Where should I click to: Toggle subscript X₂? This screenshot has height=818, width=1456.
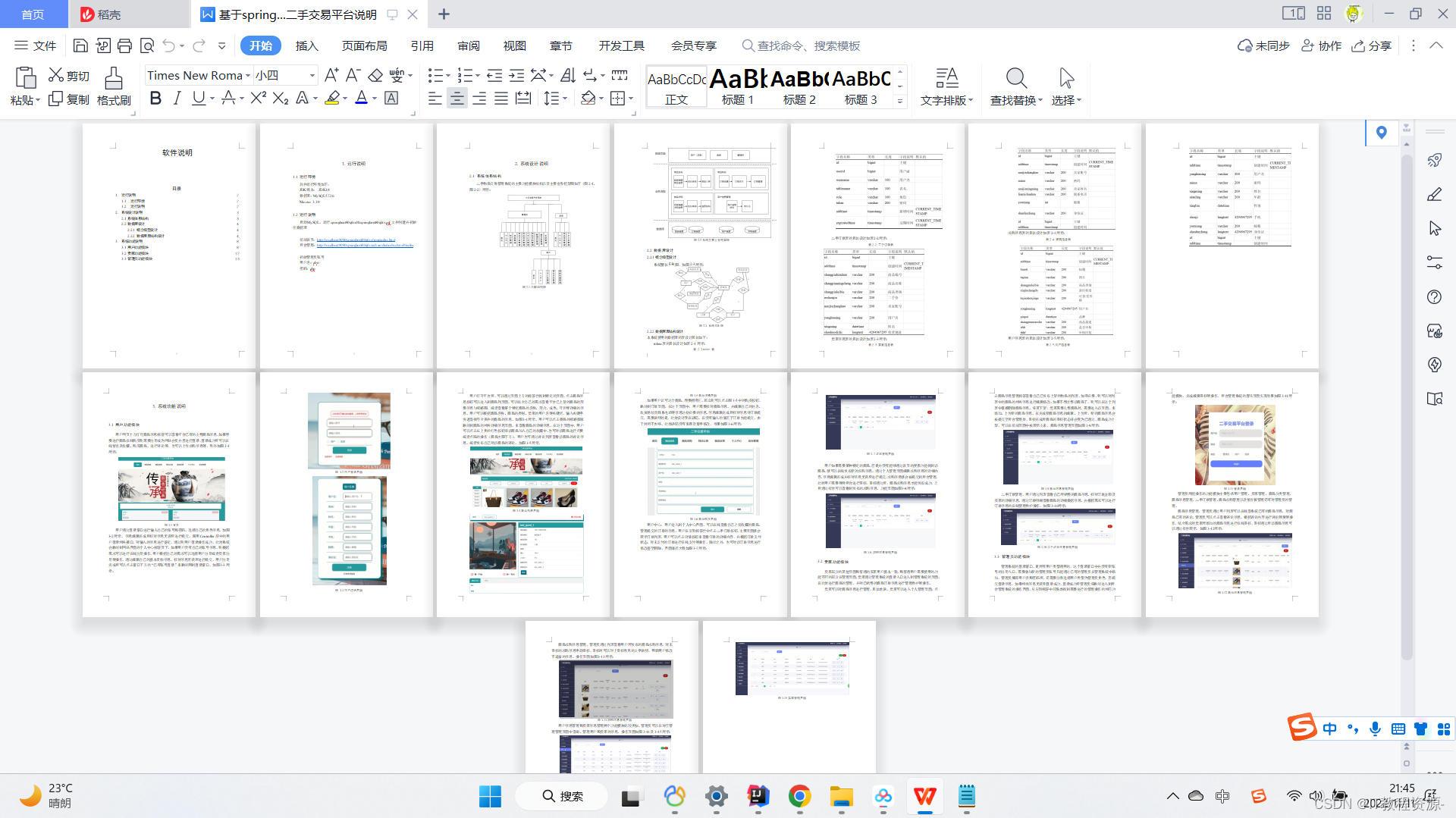(x=281, y=98)
